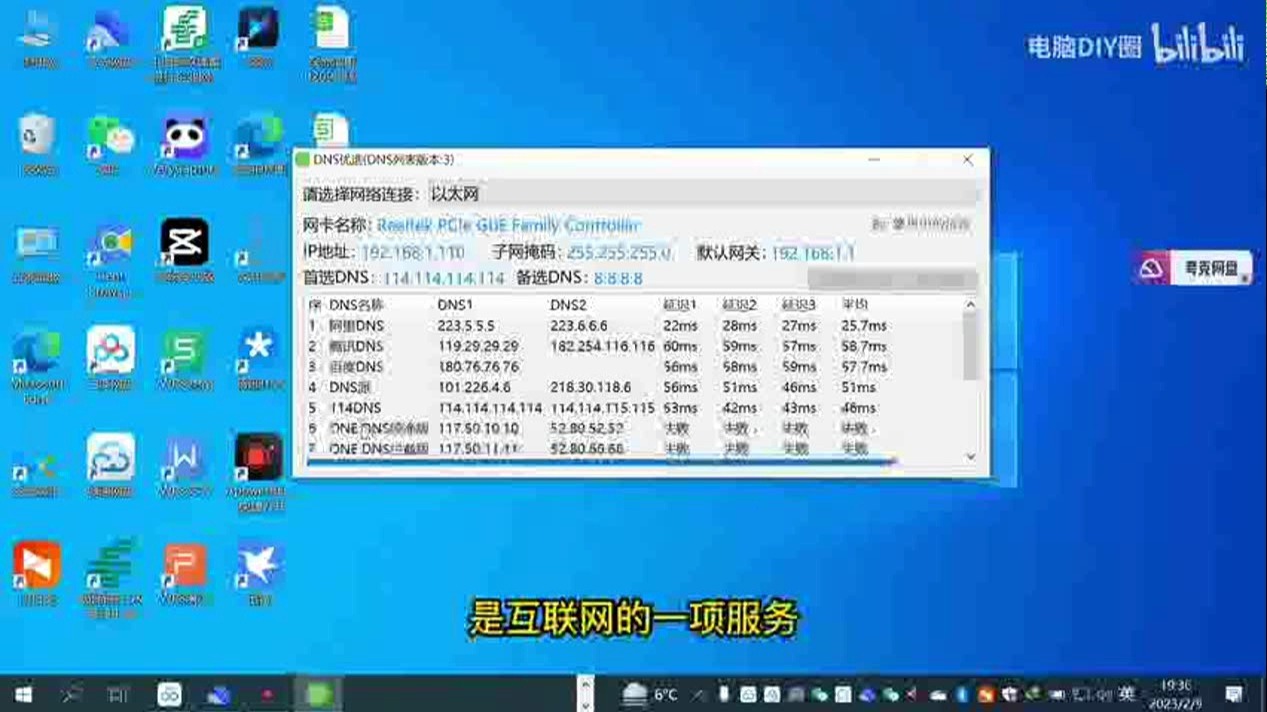Screen dimensions: 1267x712
Task: Open the Recycle Bin desktop icon
Action: pyautogui.click(x=38, y=143)
